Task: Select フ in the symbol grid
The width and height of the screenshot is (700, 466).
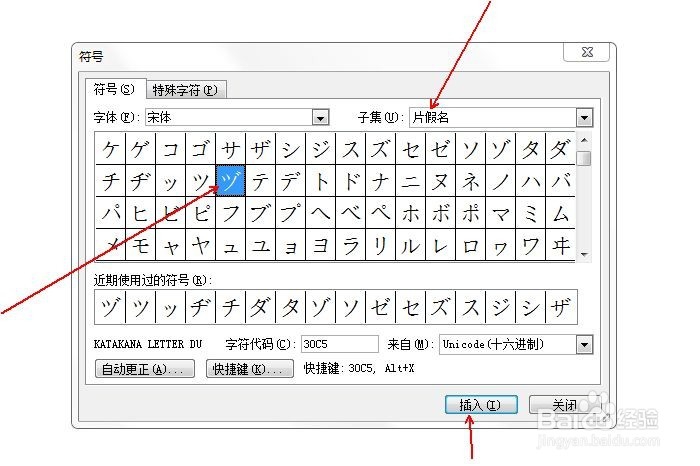Action: pyautogui.click(x=230, y=213)
